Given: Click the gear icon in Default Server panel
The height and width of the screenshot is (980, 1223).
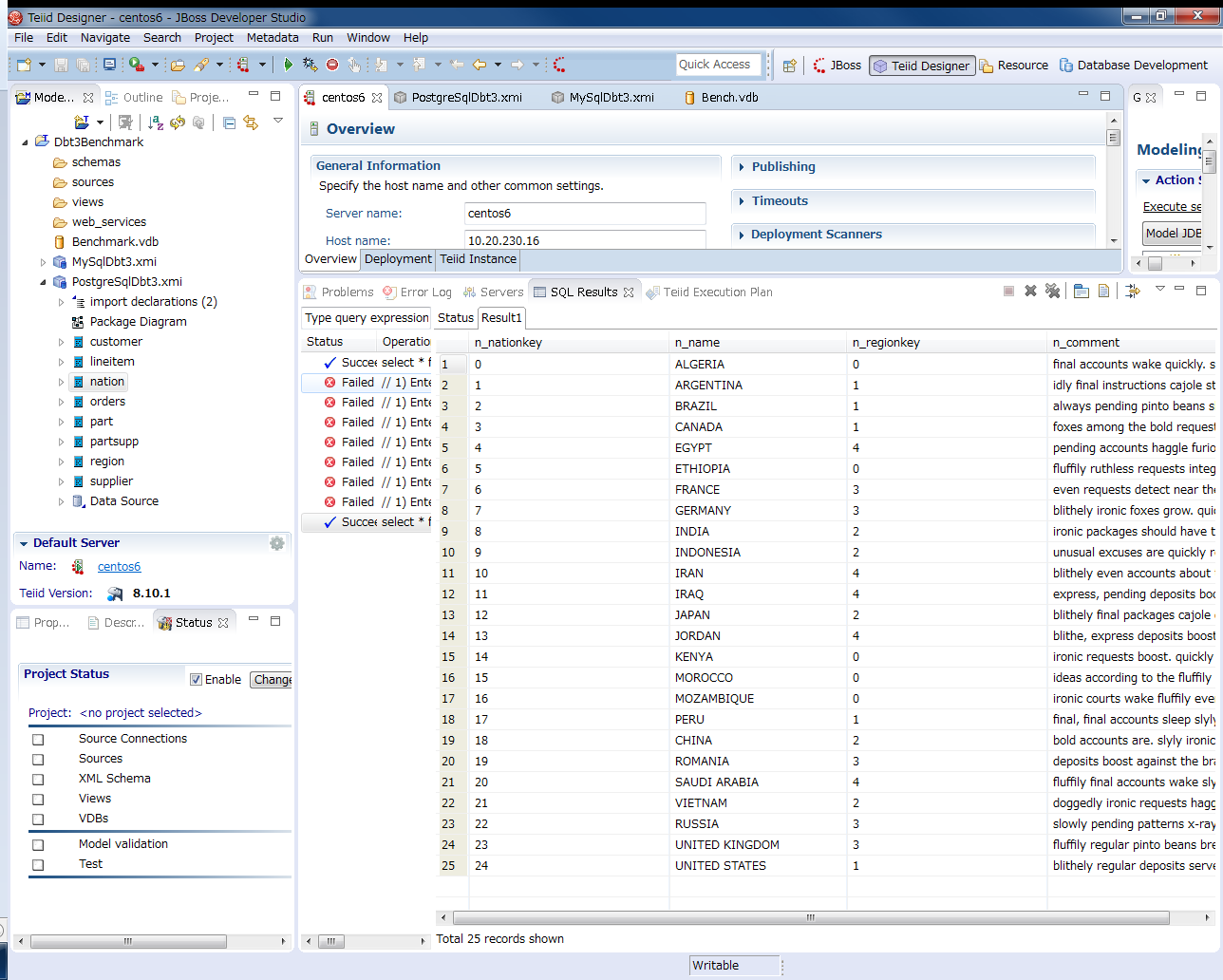Looking at the screenshot, I should point(277,543).
